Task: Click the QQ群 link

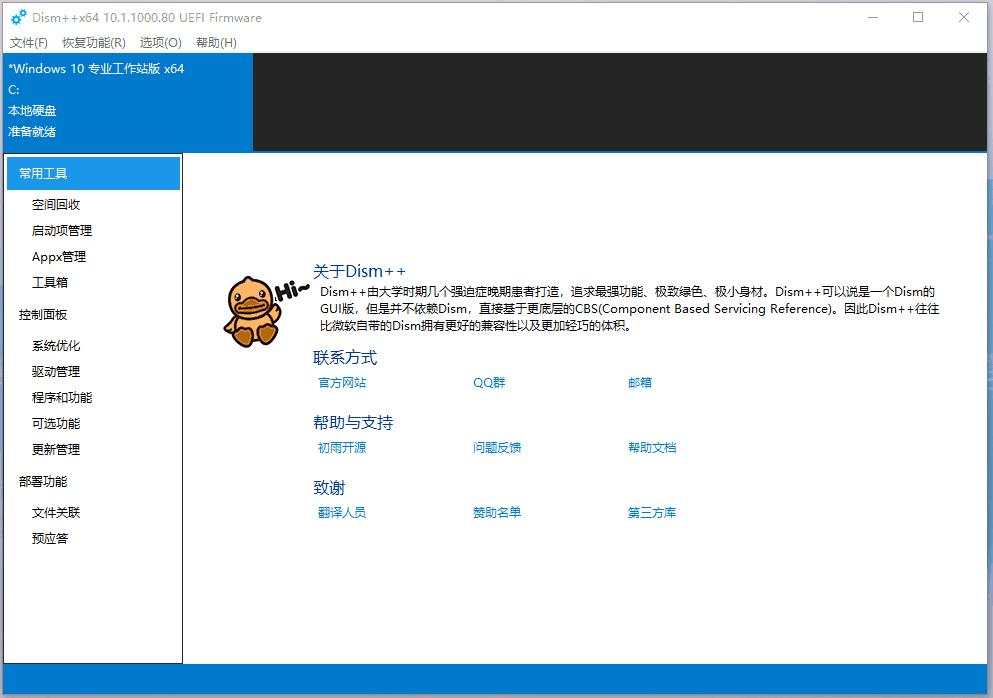Action: [489, 383]
